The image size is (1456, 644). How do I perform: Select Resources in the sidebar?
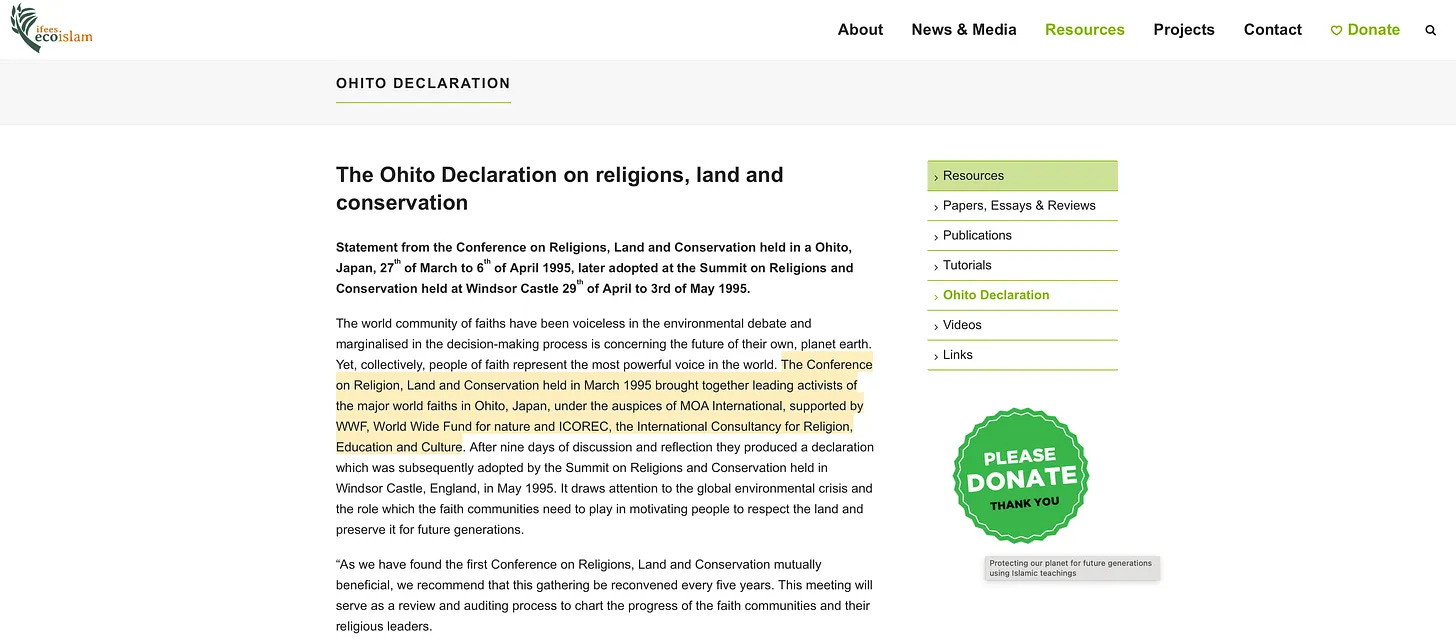(1022, 176)
